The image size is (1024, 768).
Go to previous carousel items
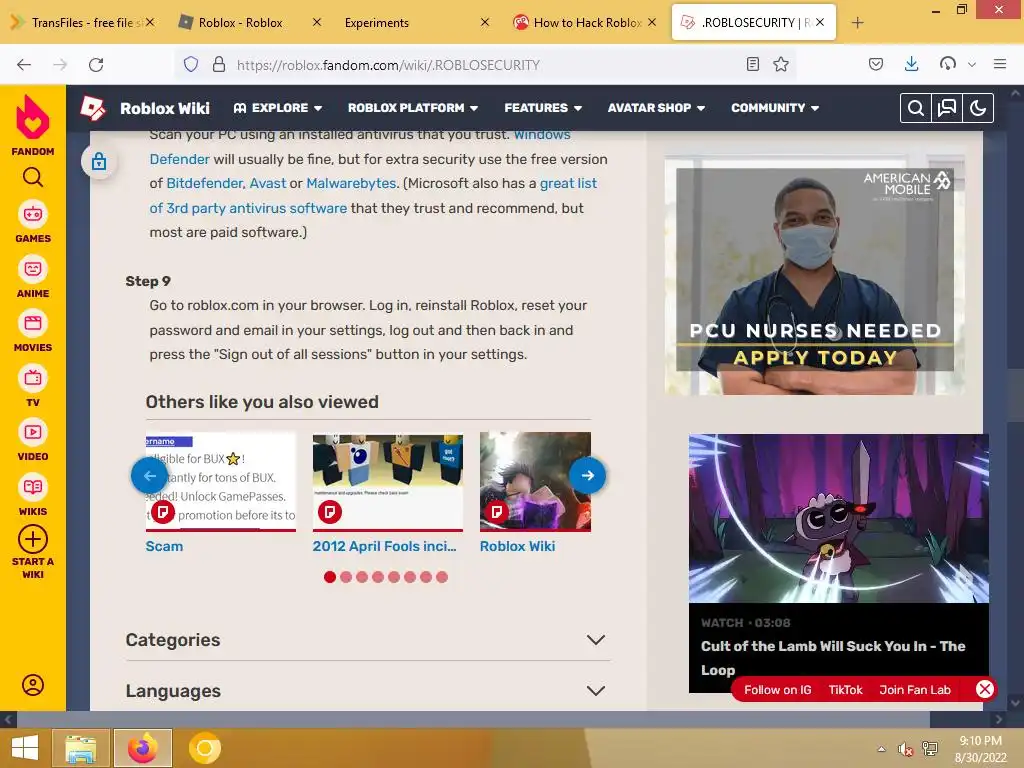[x=150, y=475]
